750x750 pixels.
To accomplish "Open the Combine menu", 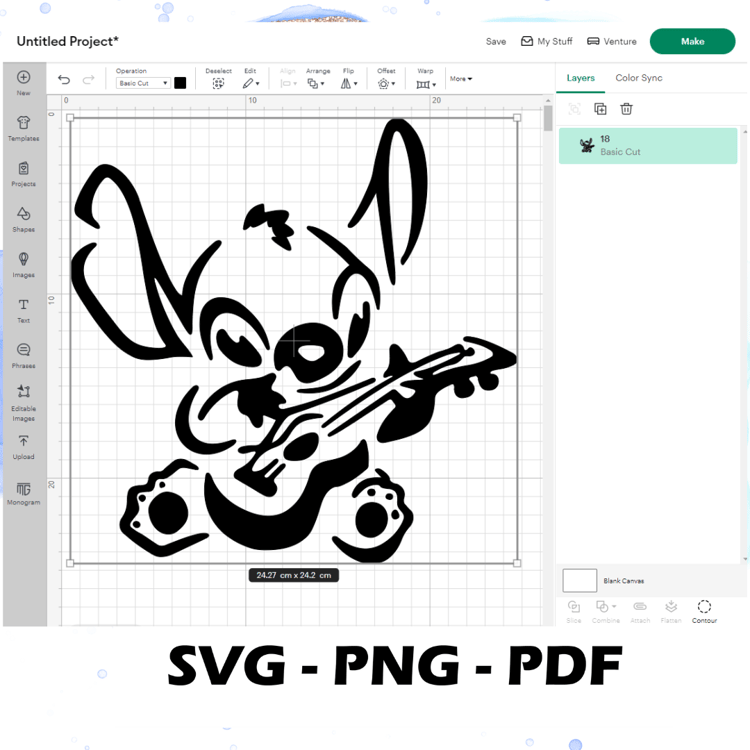I will (x=606, y=611).
